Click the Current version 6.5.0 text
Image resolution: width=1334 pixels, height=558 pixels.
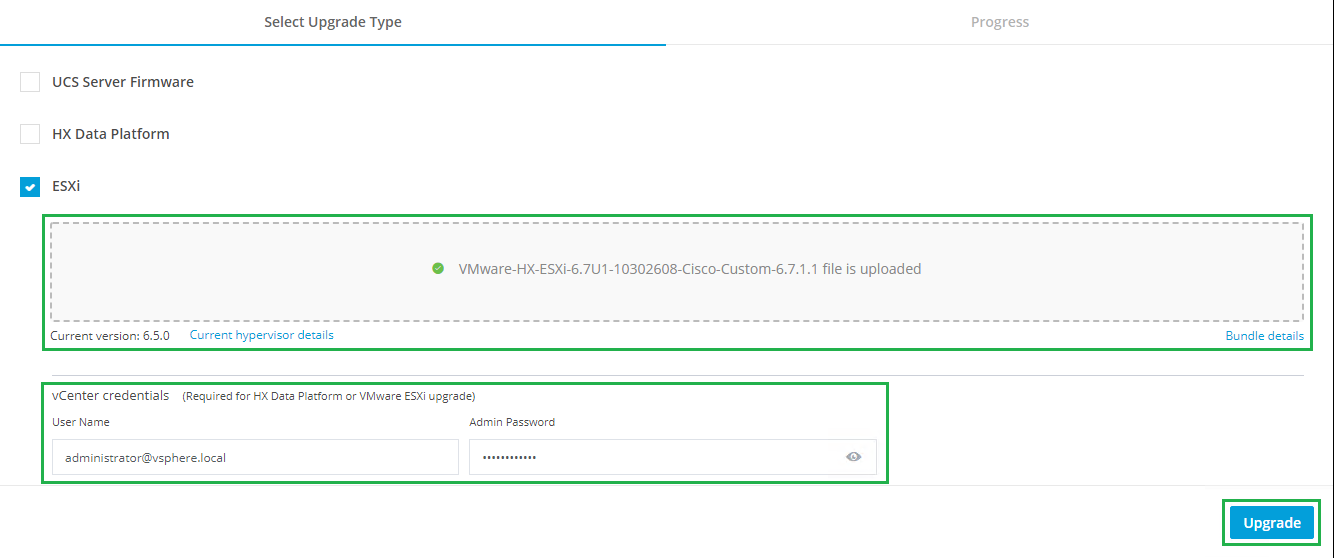click(110, 336)
